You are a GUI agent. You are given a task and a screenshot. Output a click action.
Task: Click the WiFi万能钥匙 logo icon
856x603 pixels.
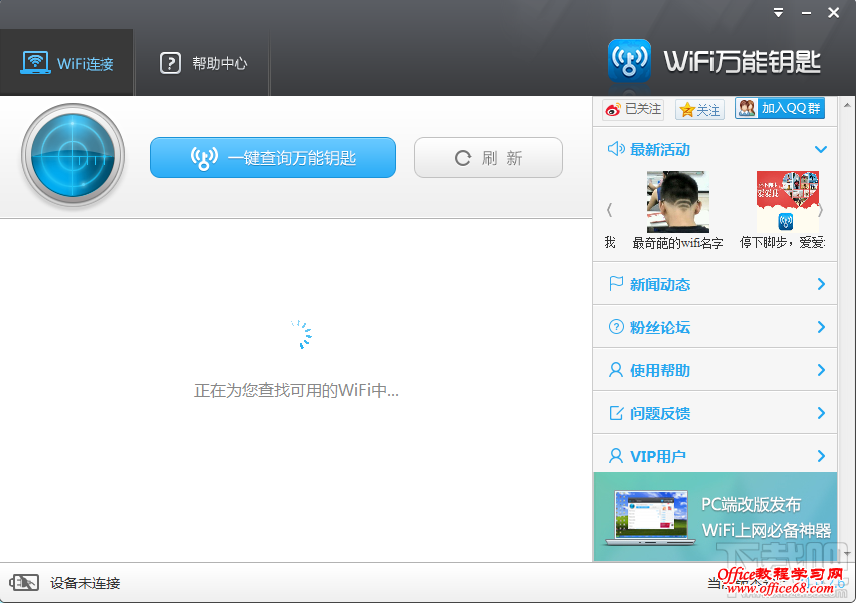[x=629, y=60]
